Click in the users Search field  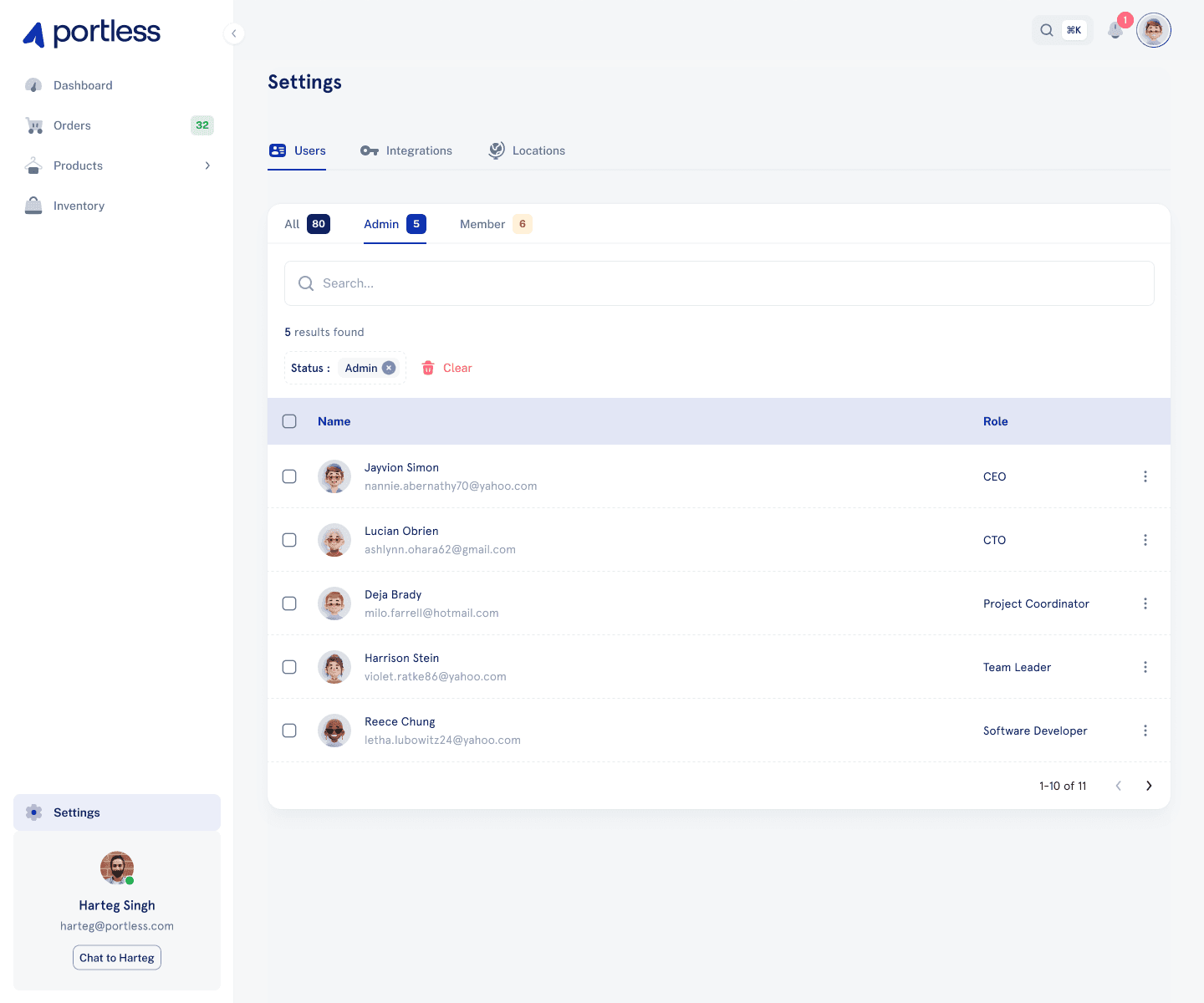[719, 283]
